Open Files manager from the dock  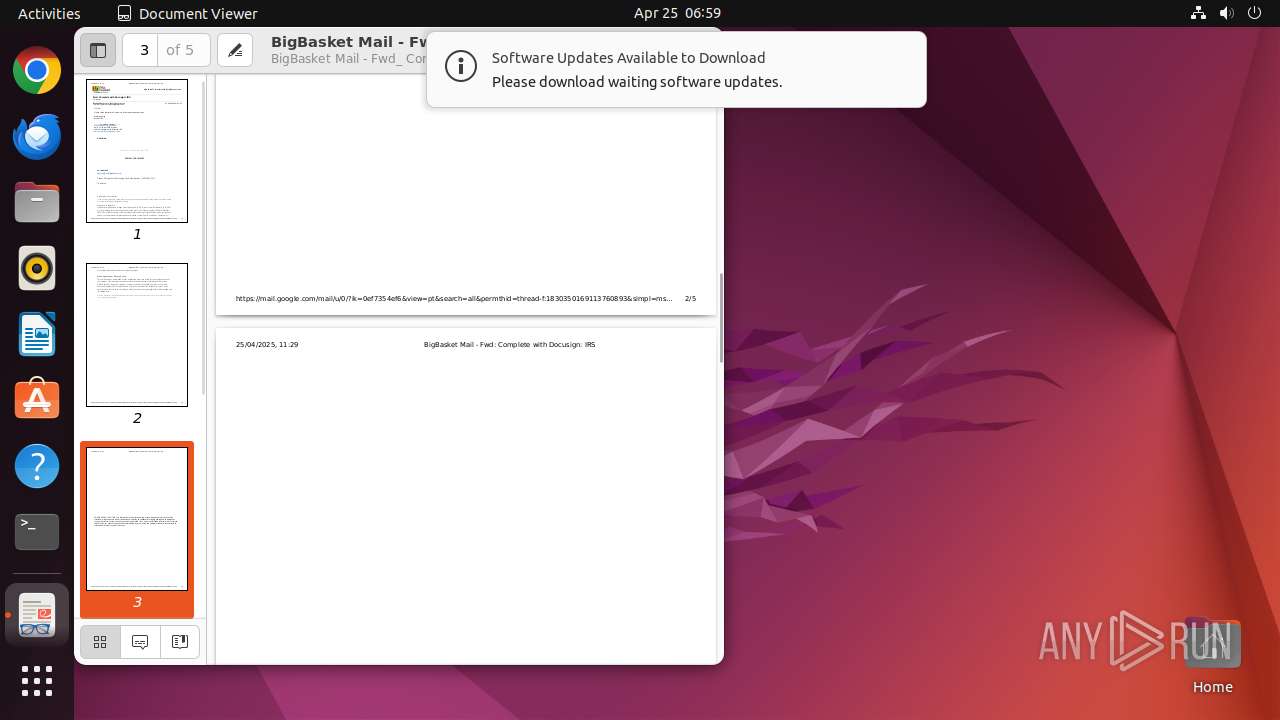37,203
